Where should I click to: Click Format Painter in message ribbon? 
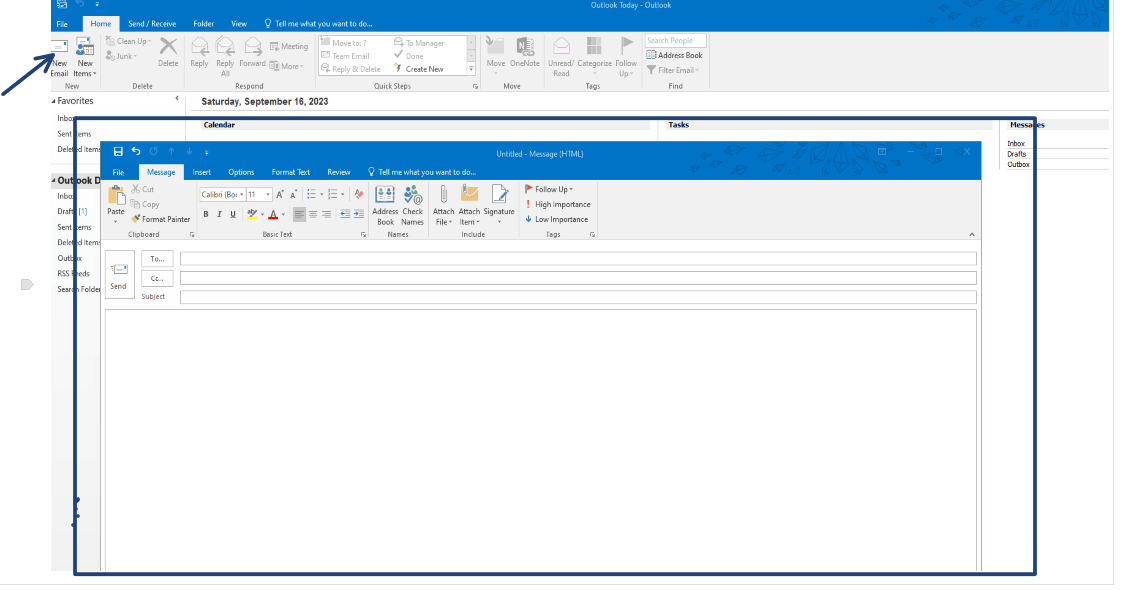[x=161, y=219]
